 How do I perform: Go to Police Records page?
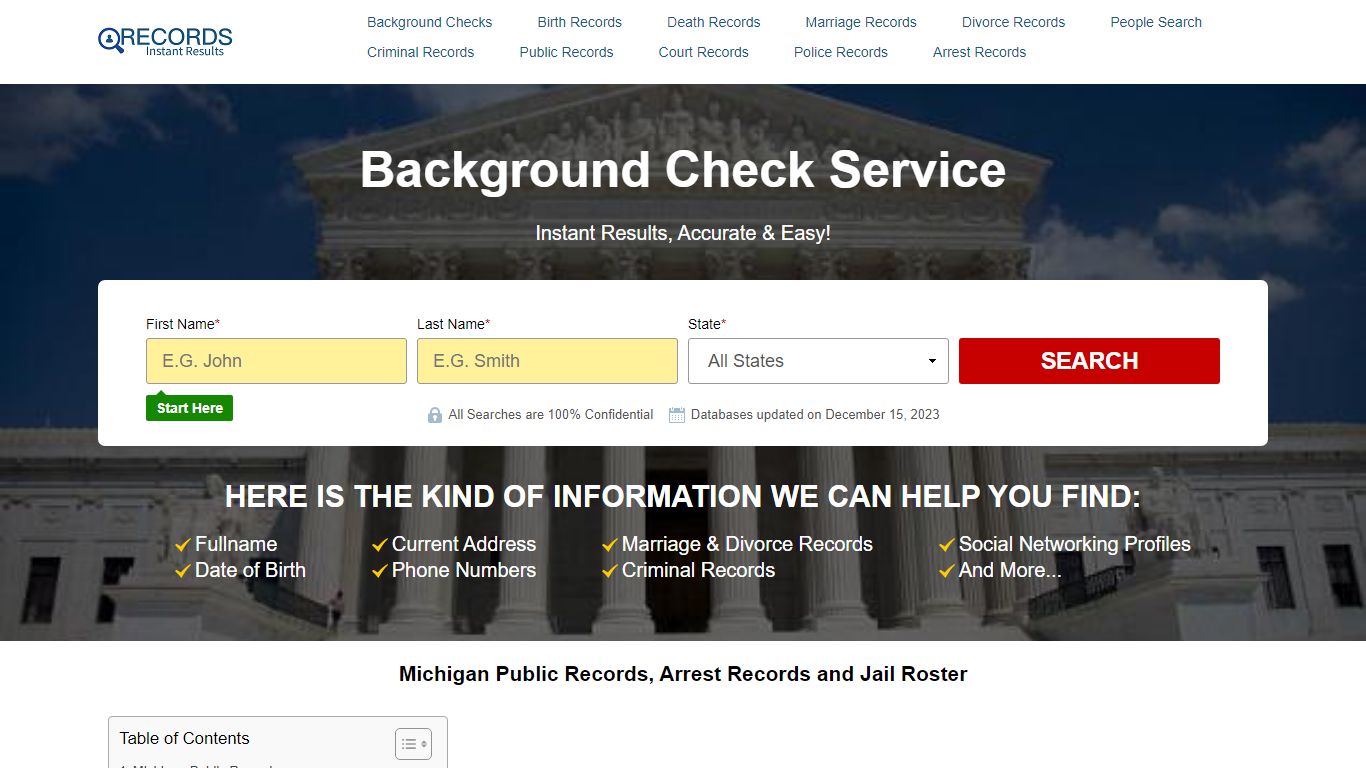coord(840,52)
